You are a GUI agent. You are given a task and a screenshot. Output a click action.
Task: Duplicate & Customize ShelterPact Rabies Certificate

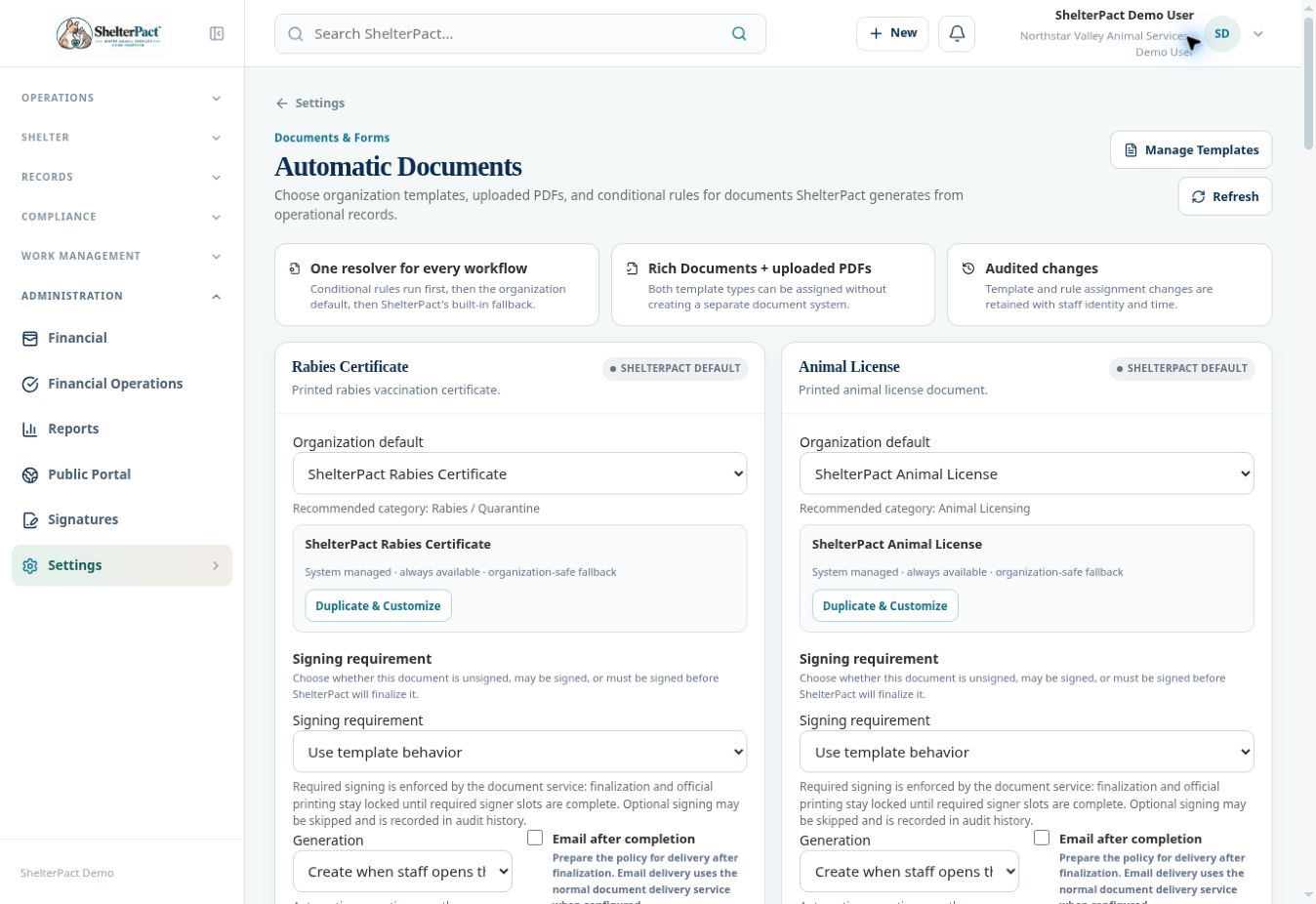(378, 605)
